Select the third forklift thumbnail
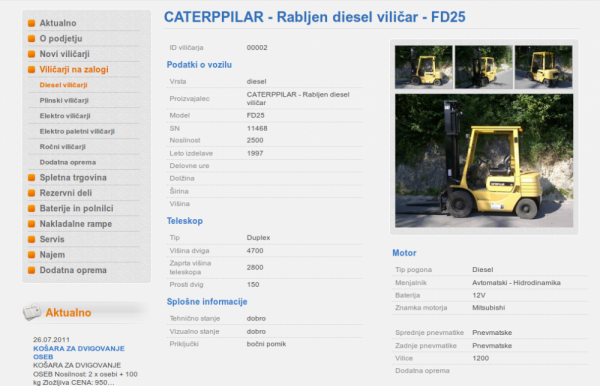This screenshot has height=386, width=600. 543,67
